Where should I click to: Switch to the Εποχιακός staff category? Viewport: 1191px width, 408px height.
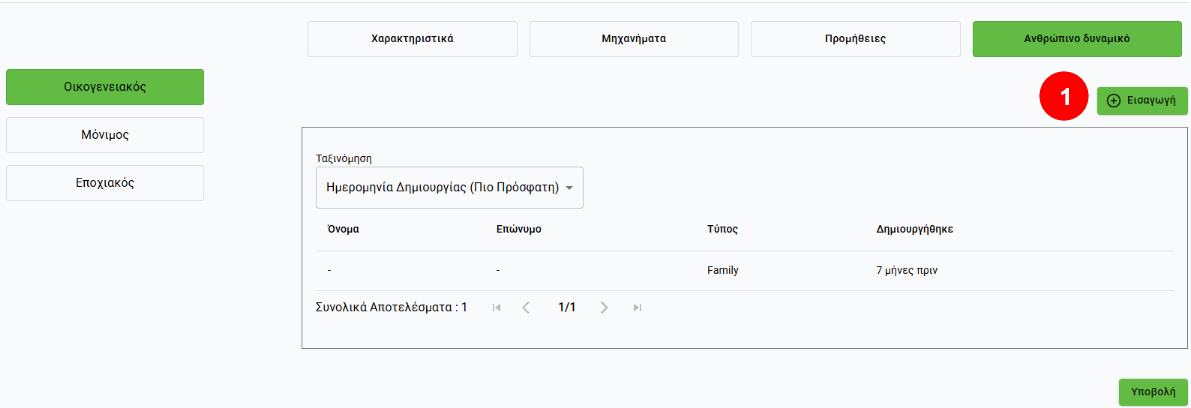click(x=105, y=183)
